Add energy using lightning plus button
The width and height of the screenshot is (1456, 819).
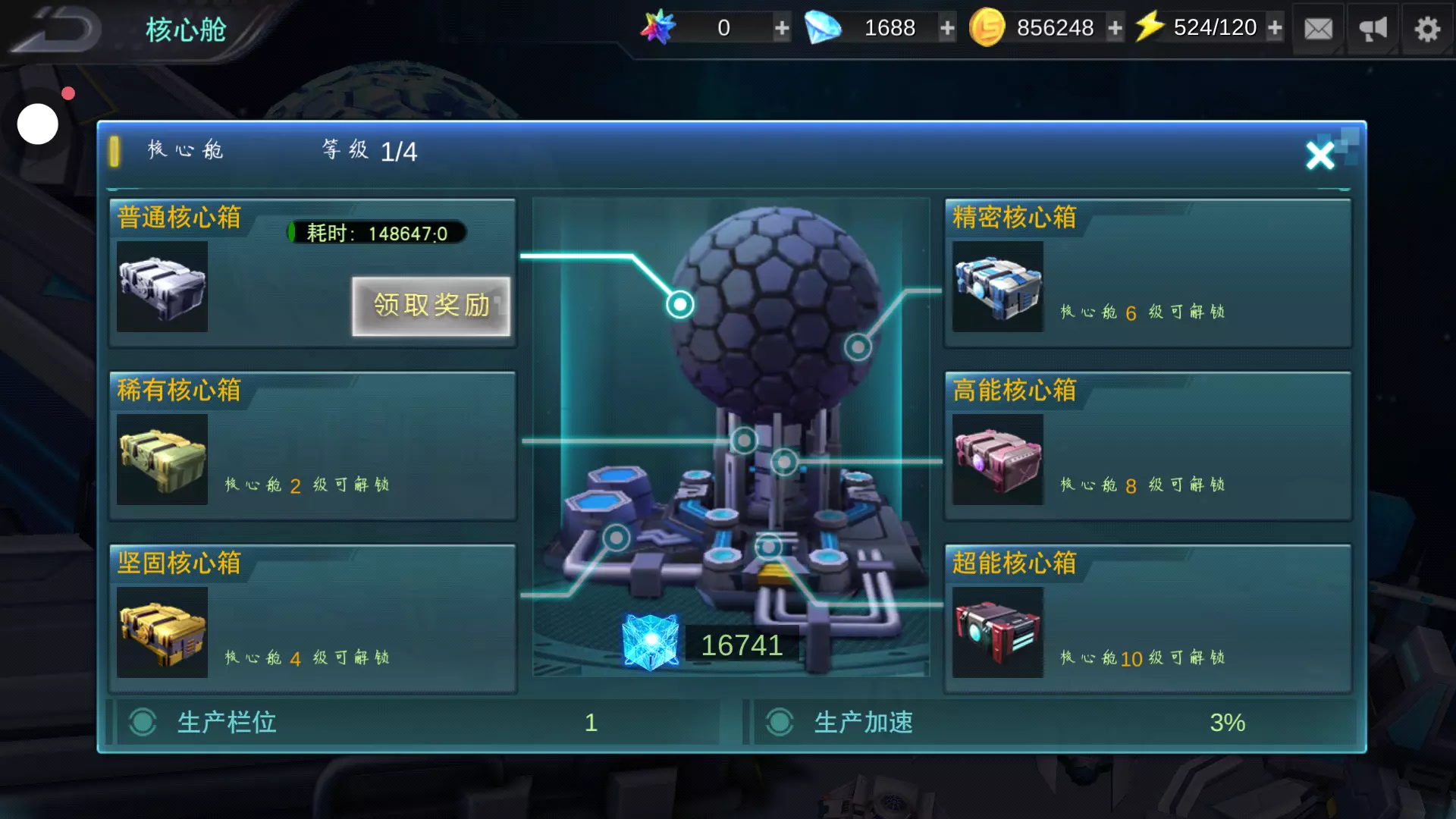(x=1275, y=29)
